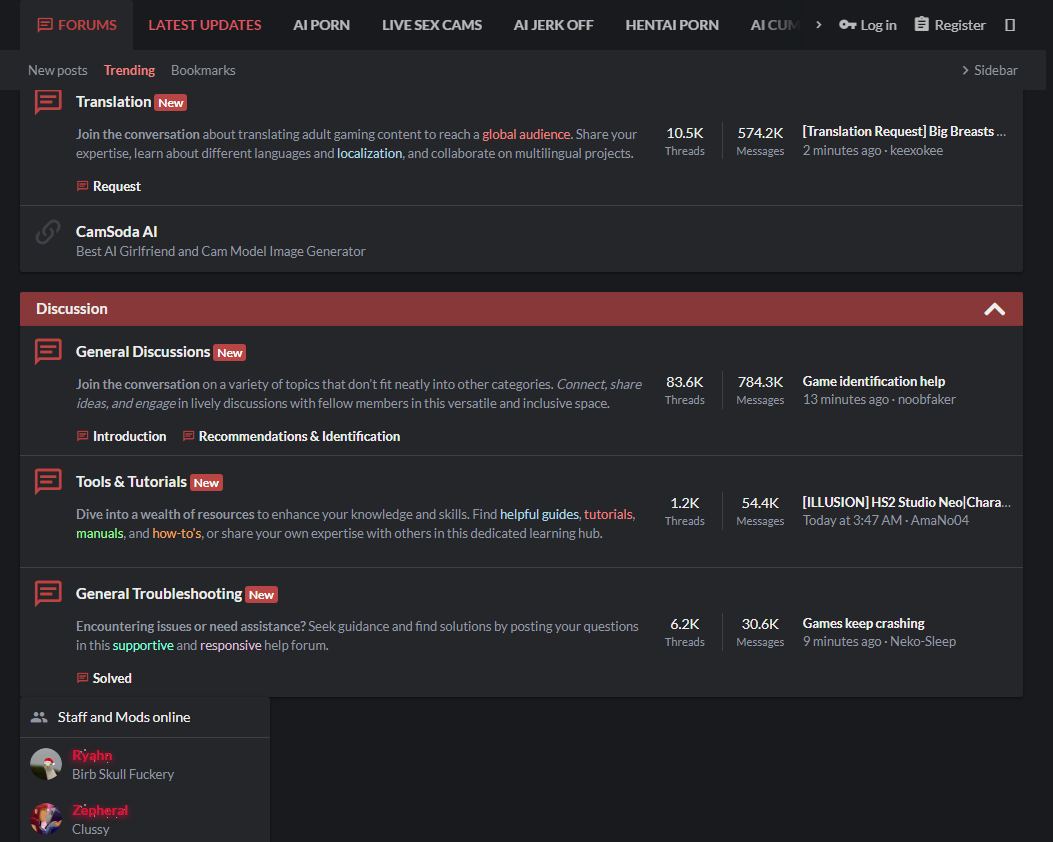Expand the Sidebar panel
Image resolution: width=1053 pixels, height=842 pixels.
[x=990, y=70]
